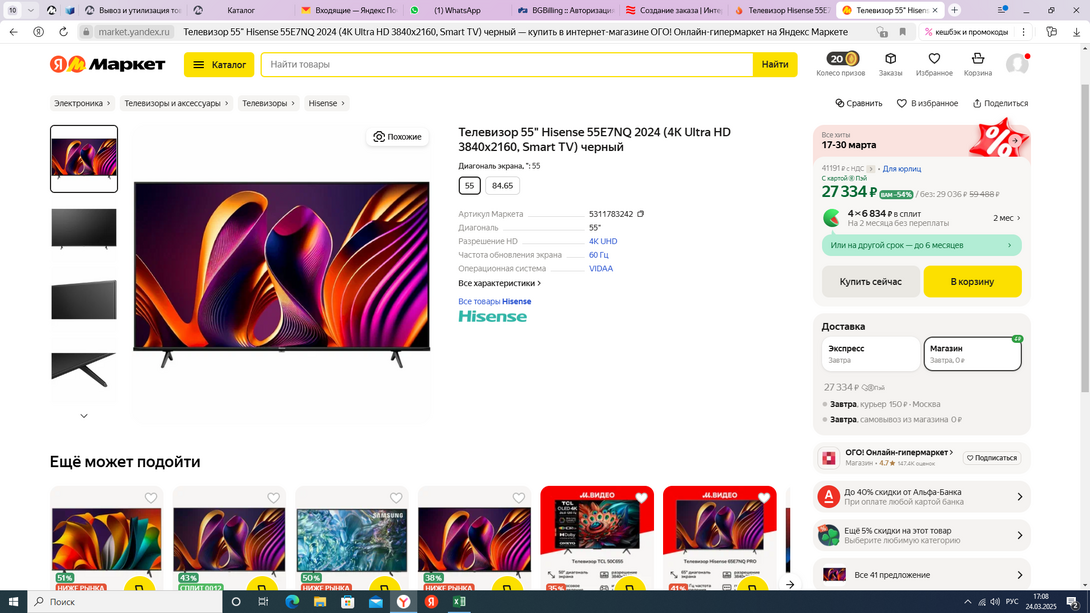Expand the thumbnail list down chevron
Image resolution: width=1090 pixels, height=613 pixels.
(x=84, y=416)
